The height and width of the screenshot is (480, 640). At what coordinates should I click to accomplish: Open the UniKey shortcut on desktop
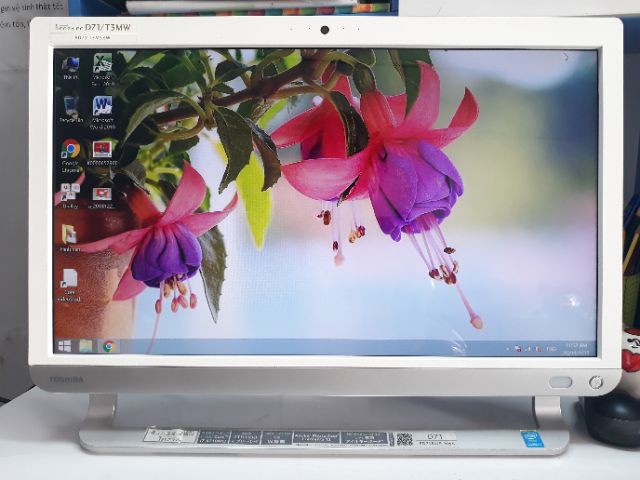(x=70, y=191)
